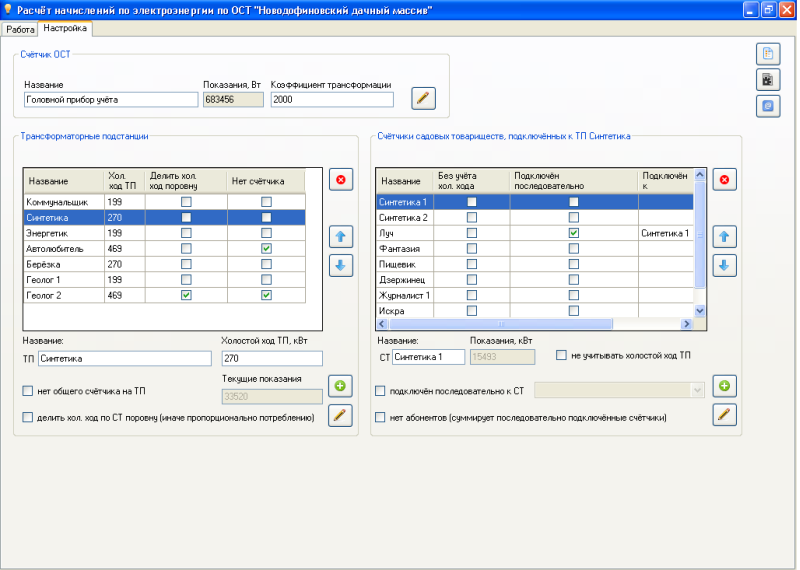Screen dimensions: 800x570
Task: Click the lightbulb application icon in title bar
Action: coord(8,9)
